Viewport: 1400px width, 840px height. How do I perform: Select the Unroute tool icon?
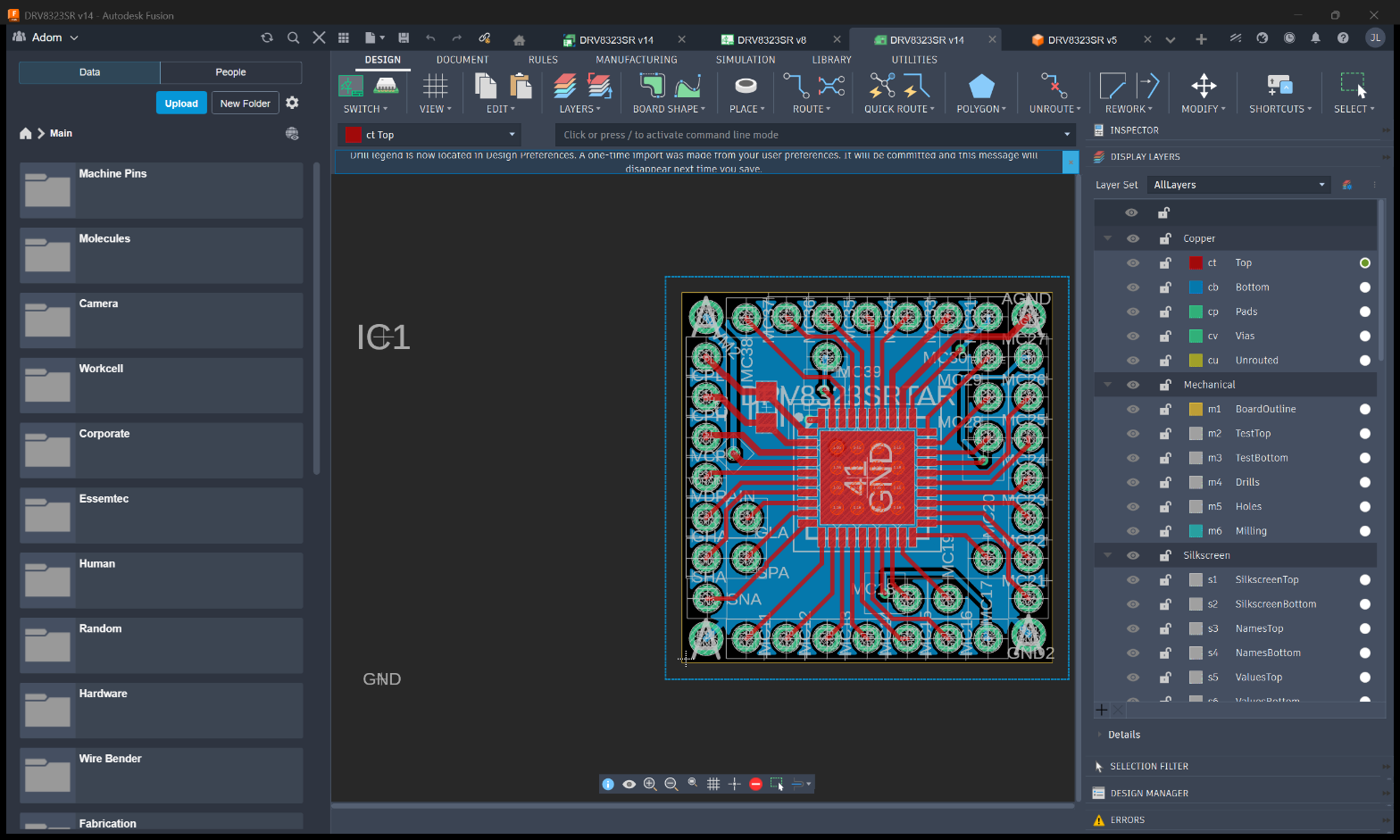pyautogui.click(x=1054, y=86)
